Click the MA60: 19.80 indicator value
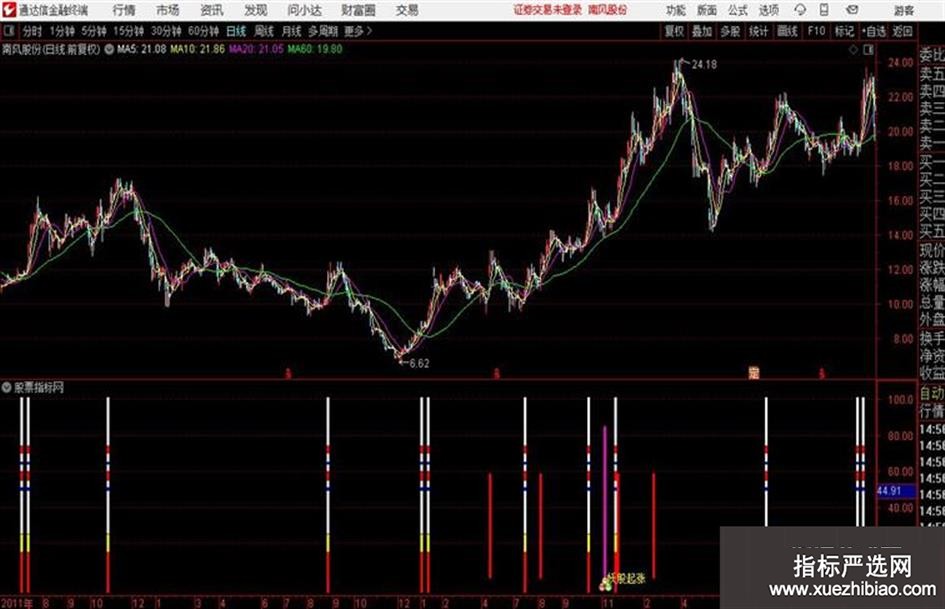Image resolution: width=945 pixels, height=609 pixels. point(315,49)
